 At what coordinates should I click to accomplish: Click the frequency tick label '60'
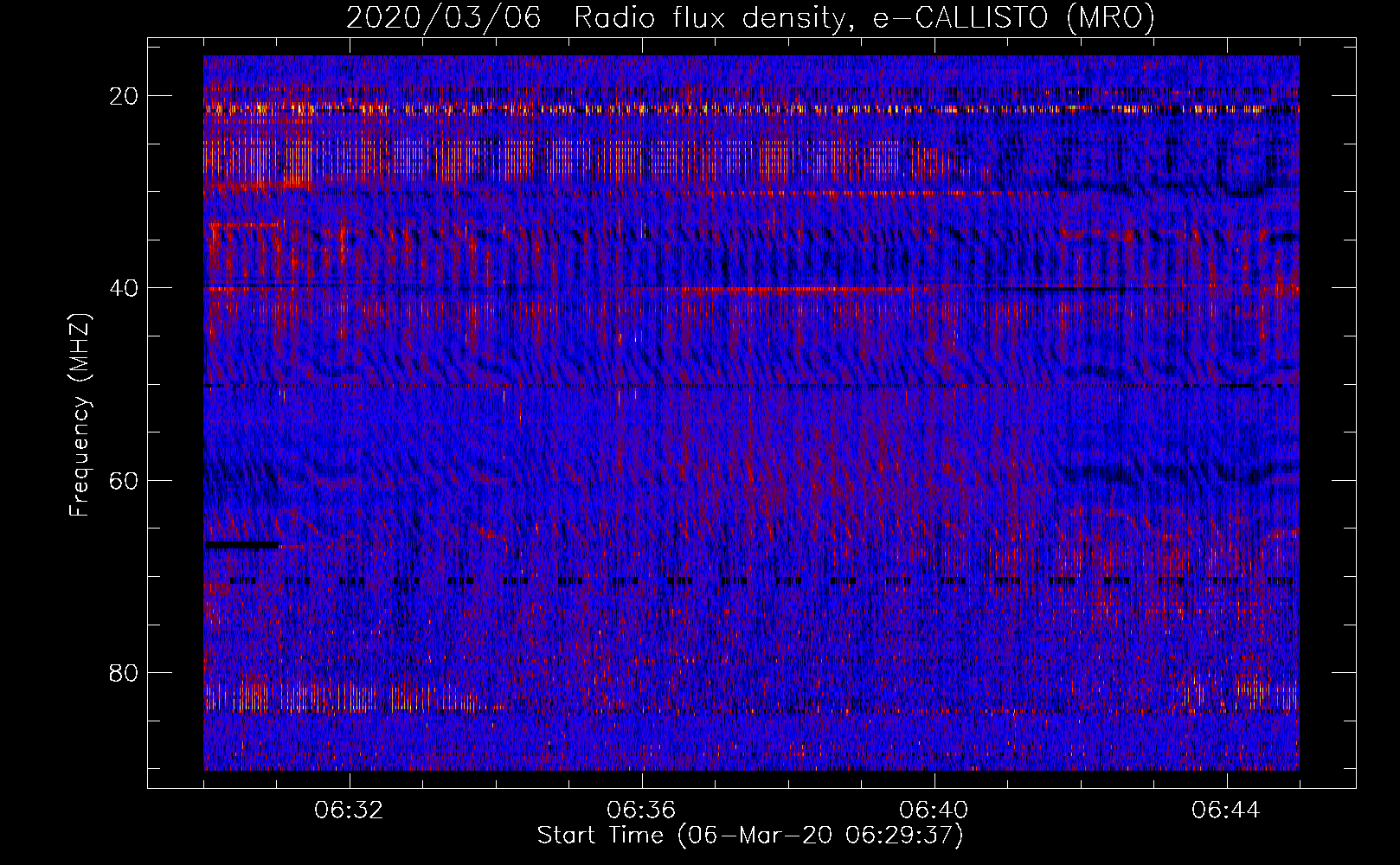124,480
